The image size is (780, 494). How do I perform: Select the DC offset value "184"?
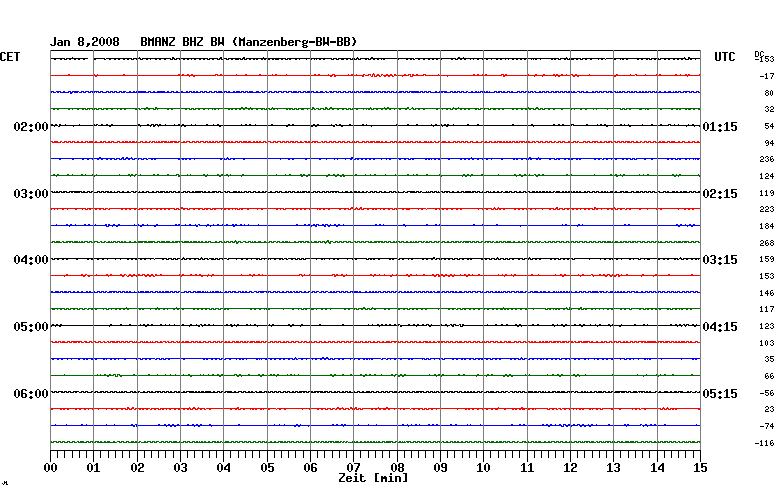pos(767,226)
